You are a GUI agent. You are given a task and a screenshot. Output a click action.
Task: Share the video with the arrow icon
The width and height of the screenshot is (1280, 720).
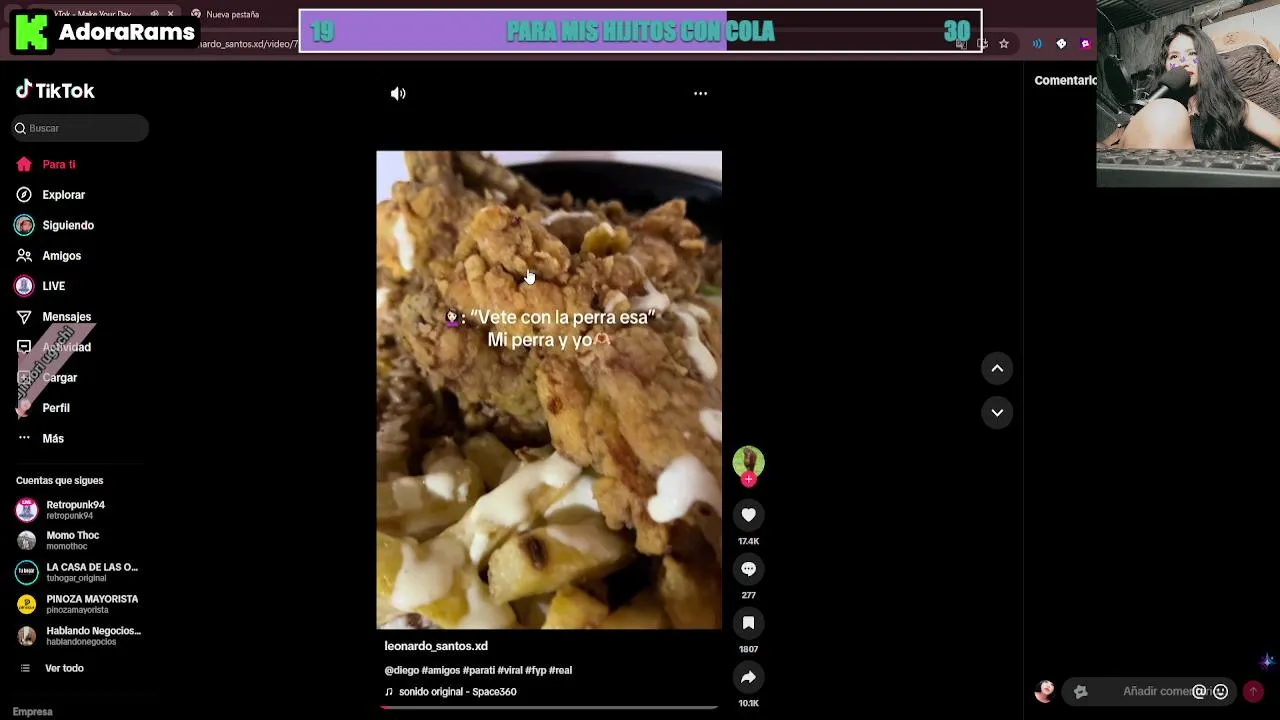click(x=748, y=677)
